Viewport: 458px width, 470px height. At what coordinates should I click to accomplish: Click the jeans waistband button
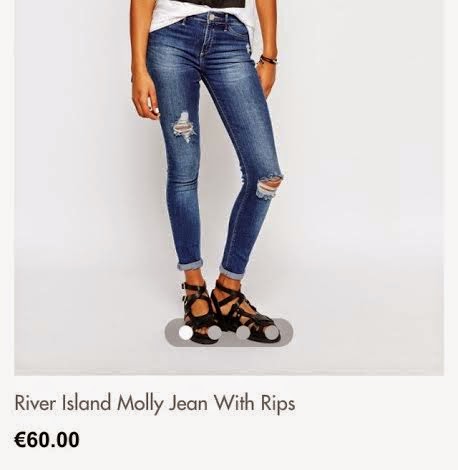(x=211, y=16)
